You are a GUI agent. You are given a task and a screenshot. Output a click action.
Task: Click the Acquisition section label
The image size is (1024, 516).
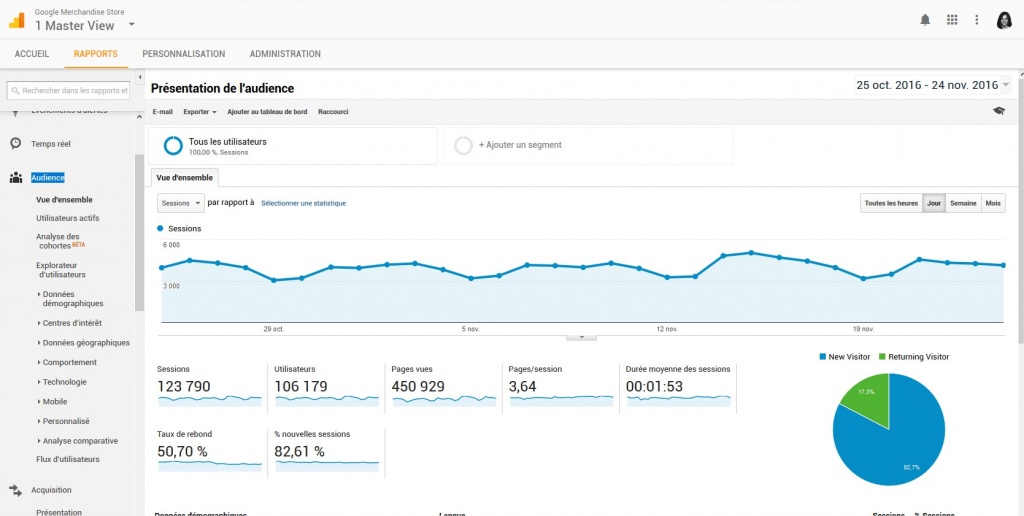tap(51, 490)
